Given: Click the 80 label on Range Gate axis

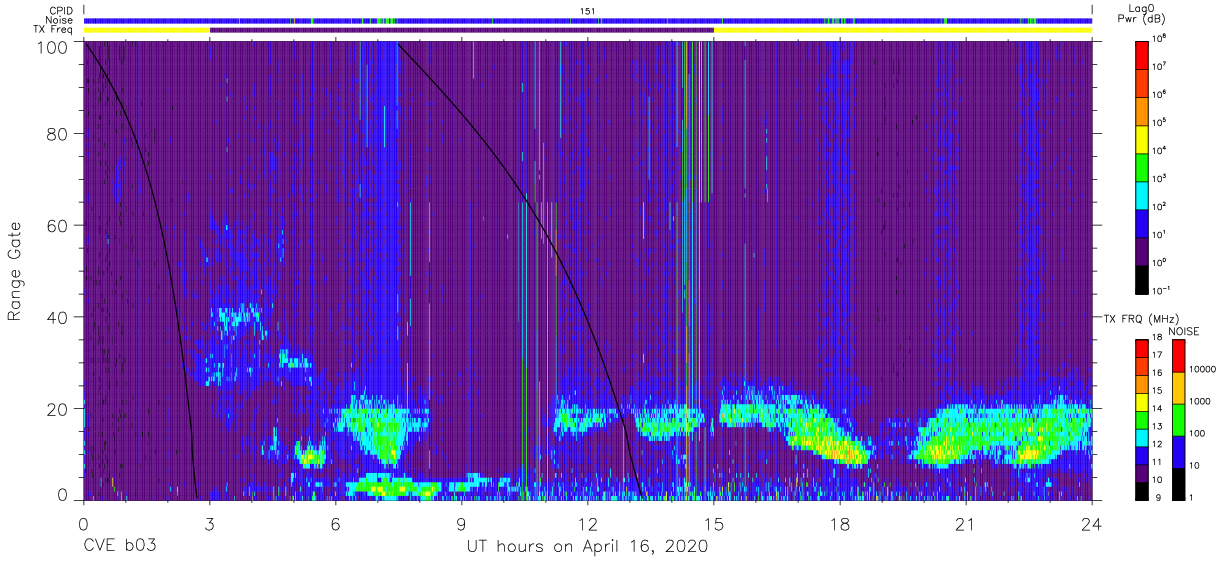Looking at the screenshot, I should click(x=58, y=134).
